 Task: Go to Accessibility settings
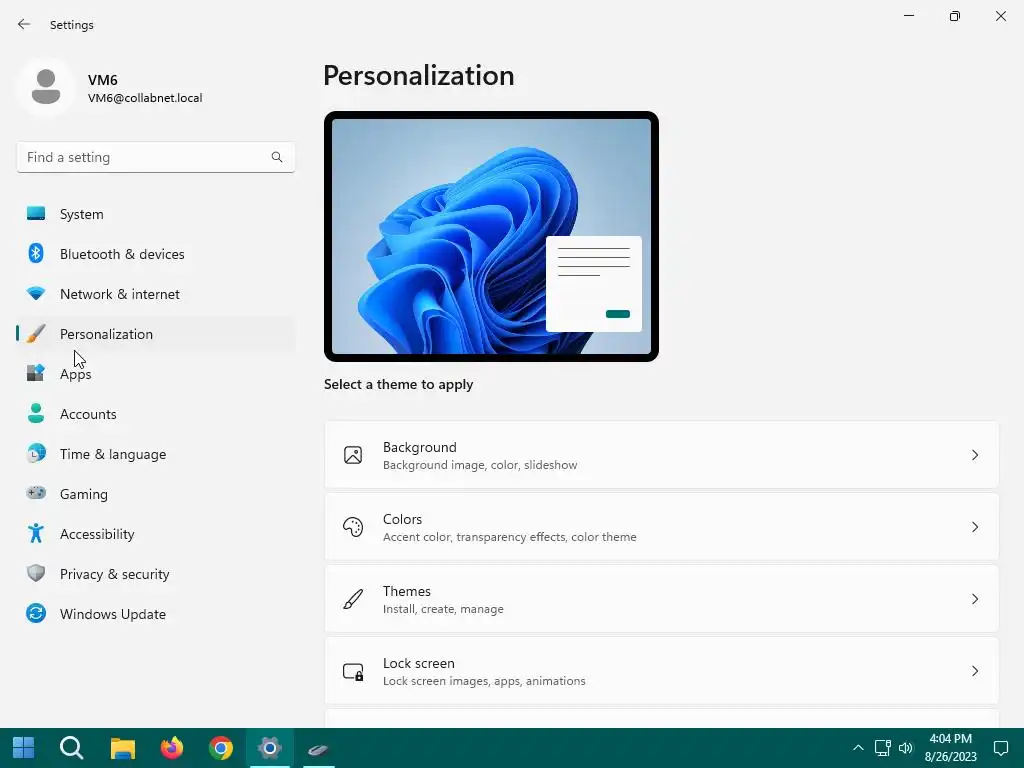(x=155, y=534)
